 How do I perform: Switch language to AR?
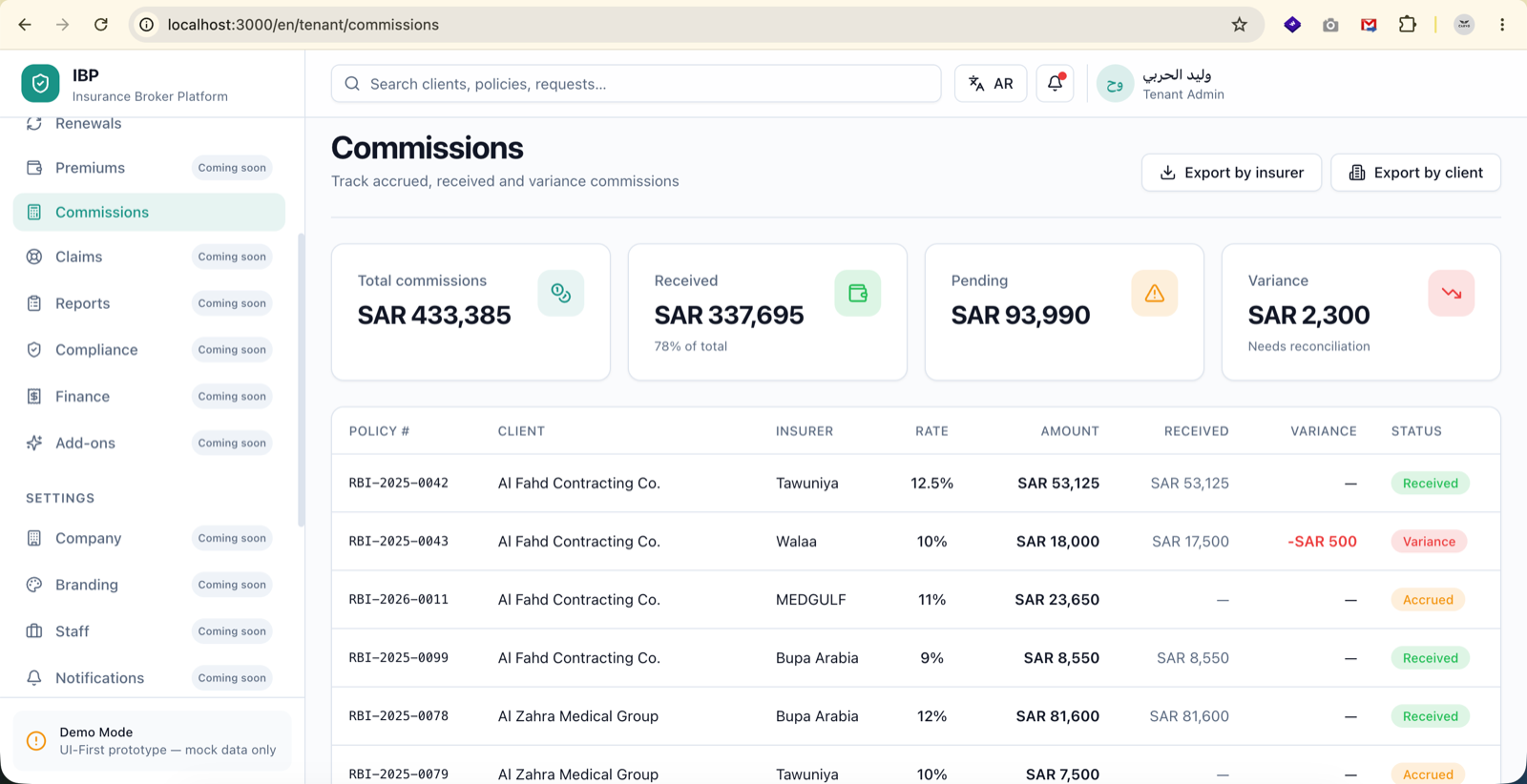991,84
